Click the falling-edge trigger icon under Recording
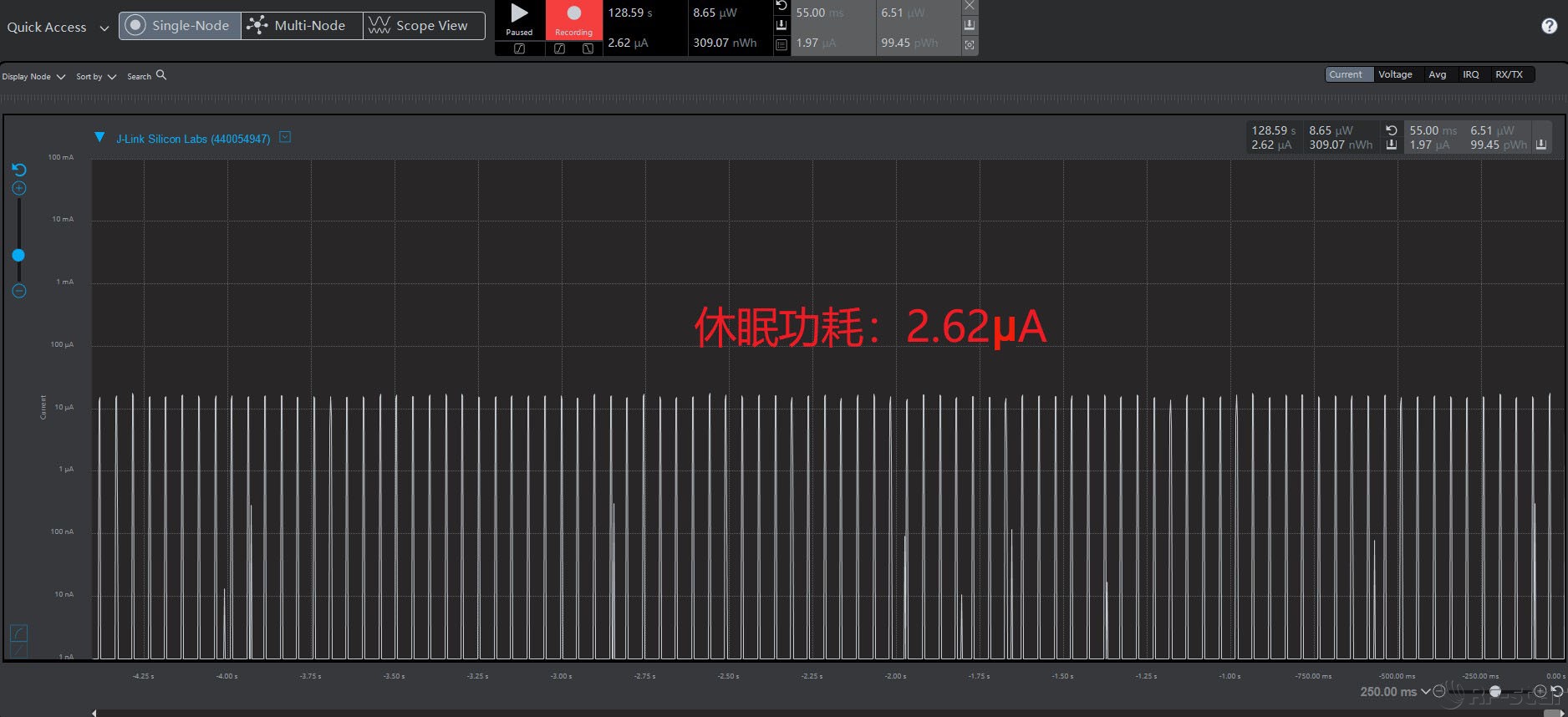 [x=588, y=48]
